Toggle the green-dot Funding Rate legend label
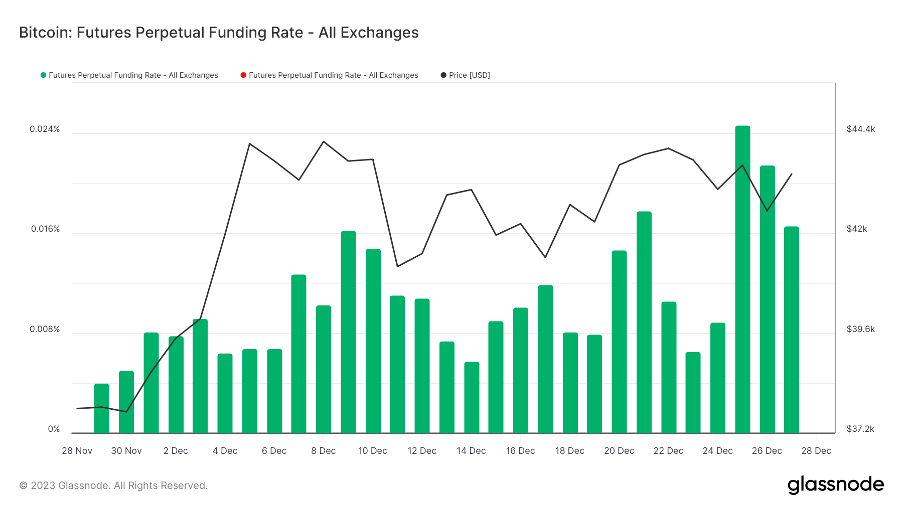 point(133,75)
